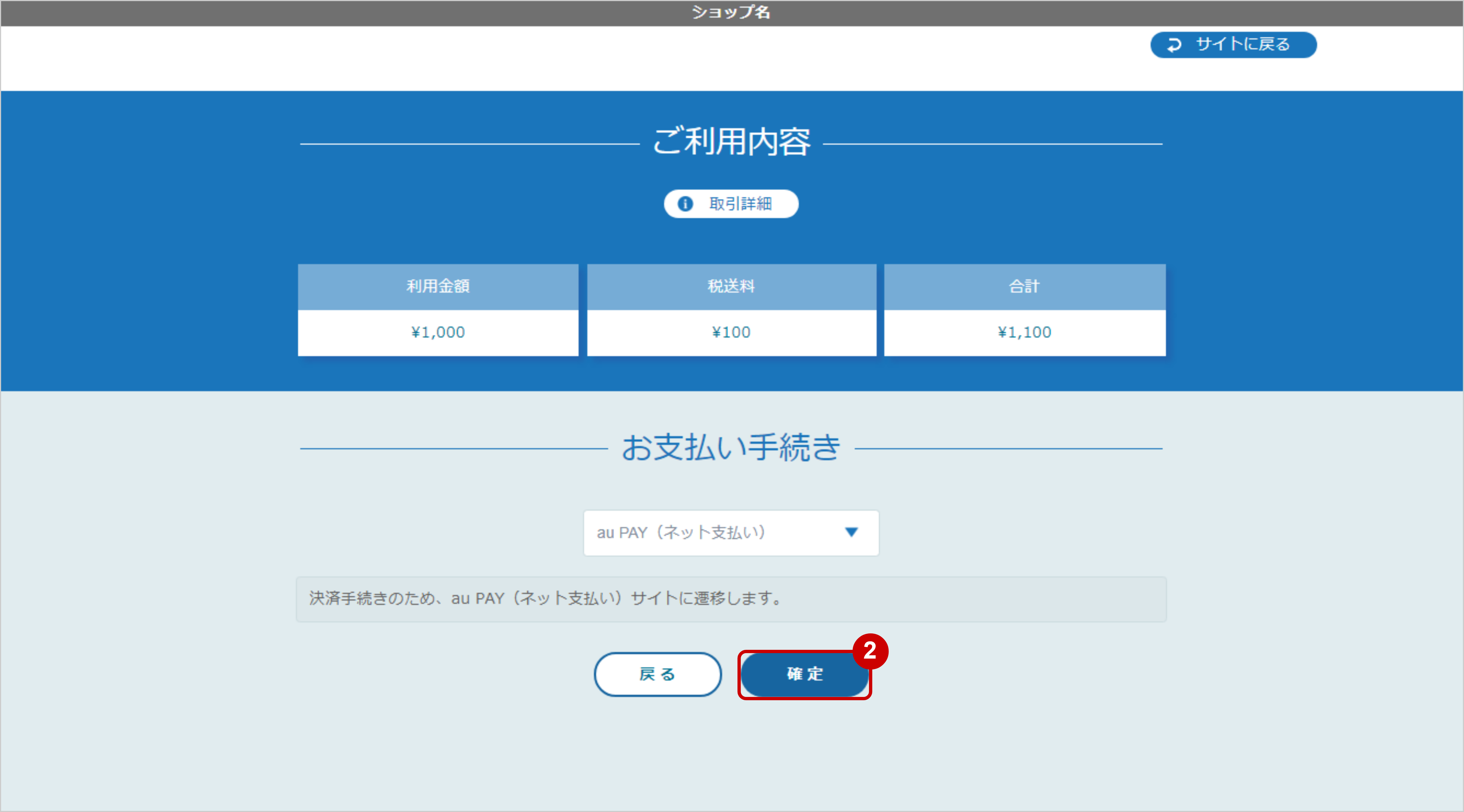Click the 合計 column header
Viewport: 1464px width, 812px height.
[x=1024, y=287]
